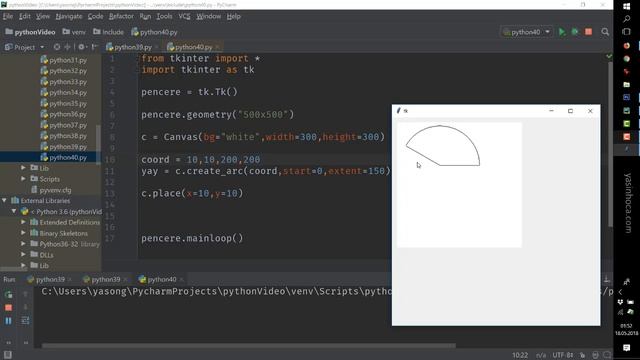Stop process in Run panel sidebar

pos(8,308)
